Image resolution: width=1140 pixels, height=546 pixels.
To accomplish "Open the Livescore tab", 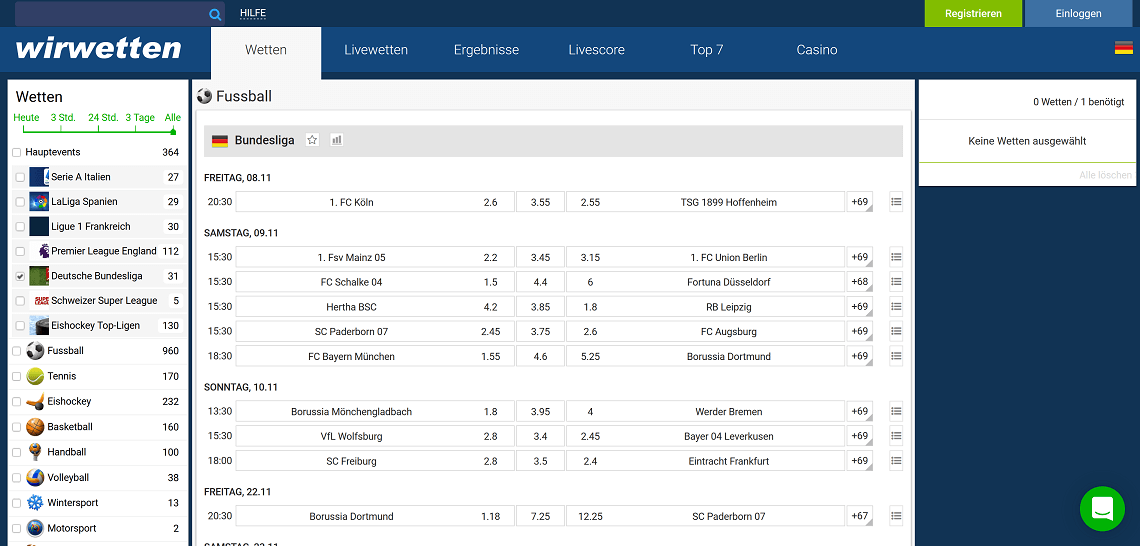I will [596, 50].
